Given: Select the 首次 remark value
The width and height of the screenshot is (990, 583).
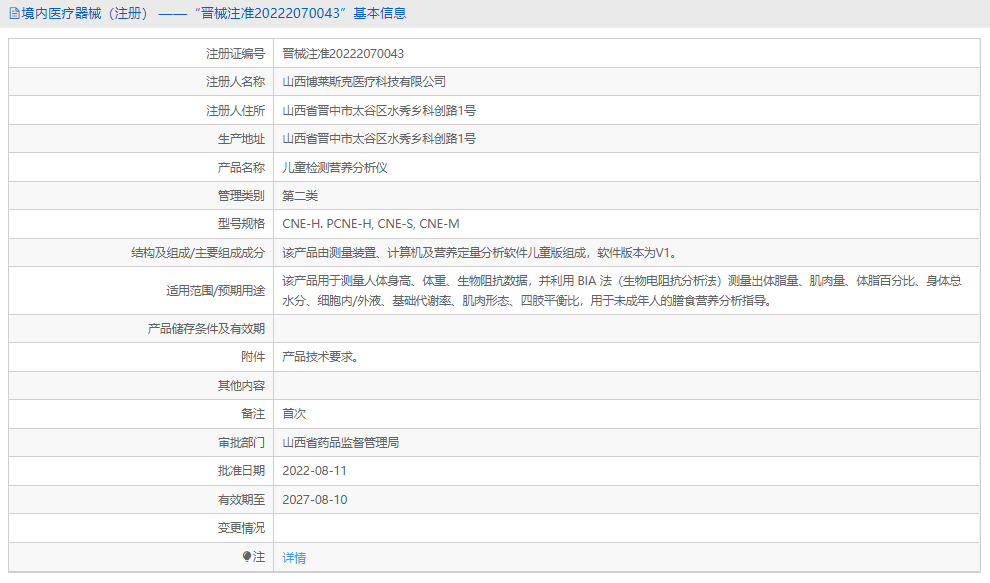Looking at the screenshot, I should tap(294, 414).
